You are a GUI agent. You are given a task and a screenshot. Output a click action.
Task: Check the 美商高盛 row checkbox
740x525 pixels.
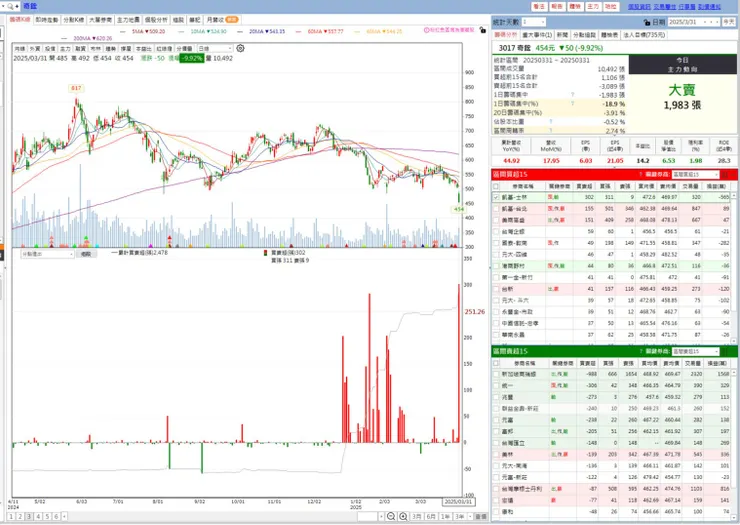(x=496, y=220)
